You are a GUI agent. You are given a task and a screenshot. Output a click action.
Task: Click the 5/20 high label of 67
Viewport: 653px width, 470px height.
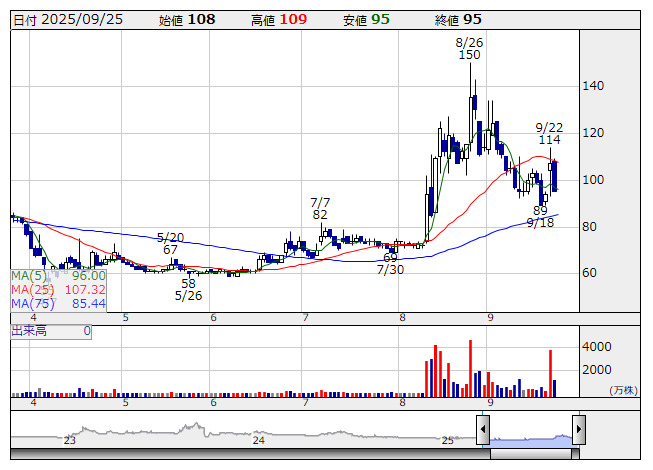[x=170, y=243]
